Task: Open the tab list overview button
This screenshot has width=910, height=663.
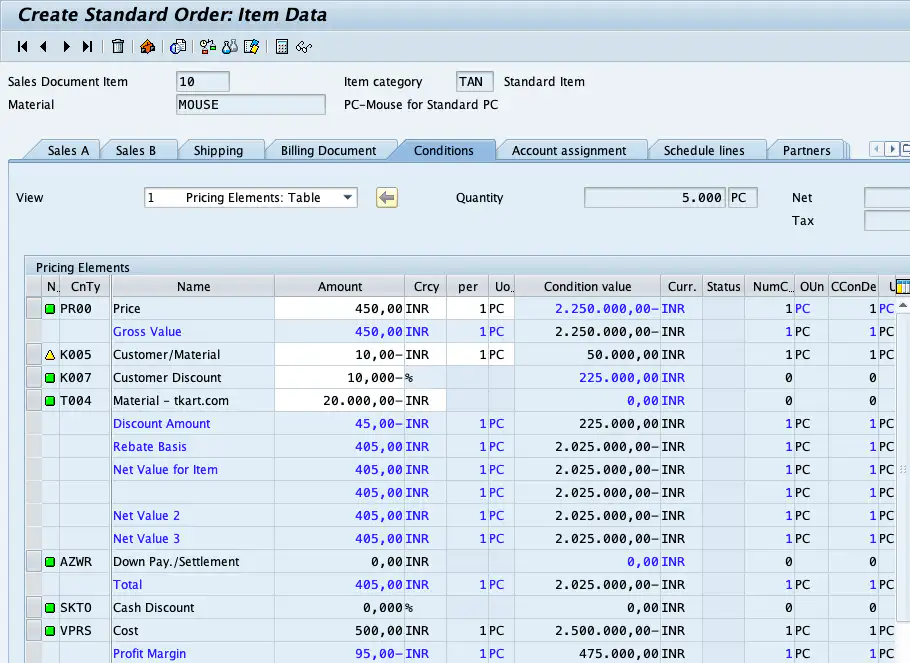Action: pos(904,150)
